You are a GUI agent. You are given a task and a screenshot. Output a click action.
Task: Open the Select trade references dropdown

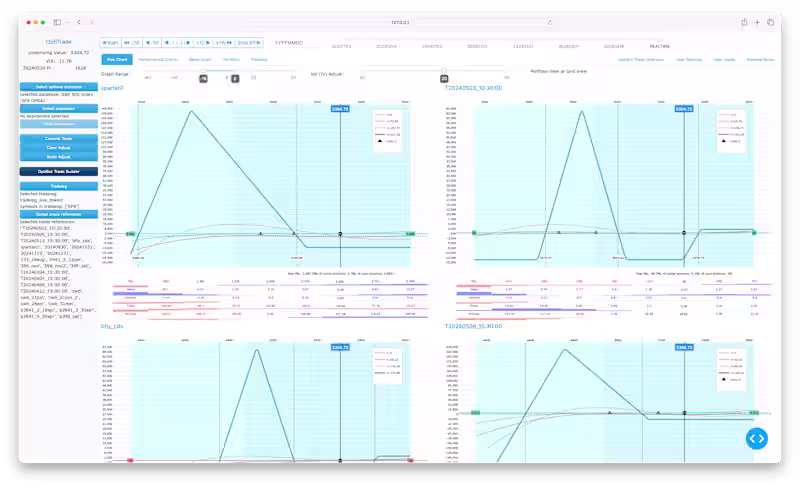click(59, 214)
